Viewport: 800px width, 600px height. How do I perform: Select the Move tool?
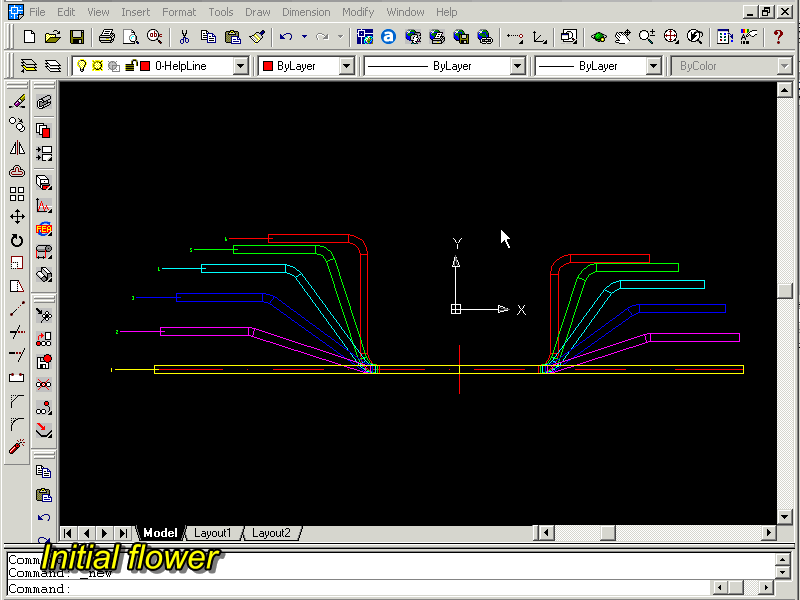click(17, 217)
